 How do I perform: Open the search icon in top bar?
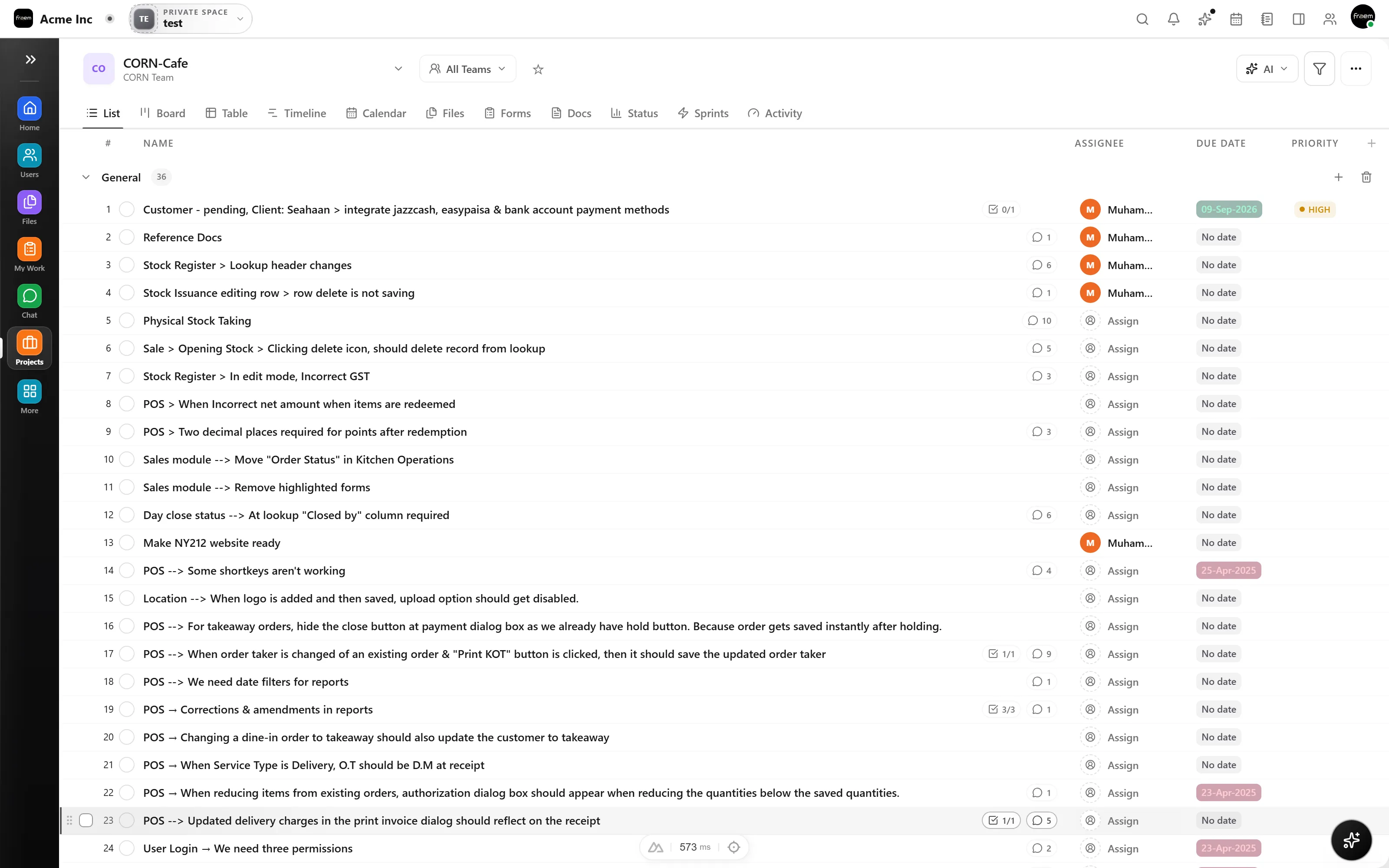point(1142,19)
